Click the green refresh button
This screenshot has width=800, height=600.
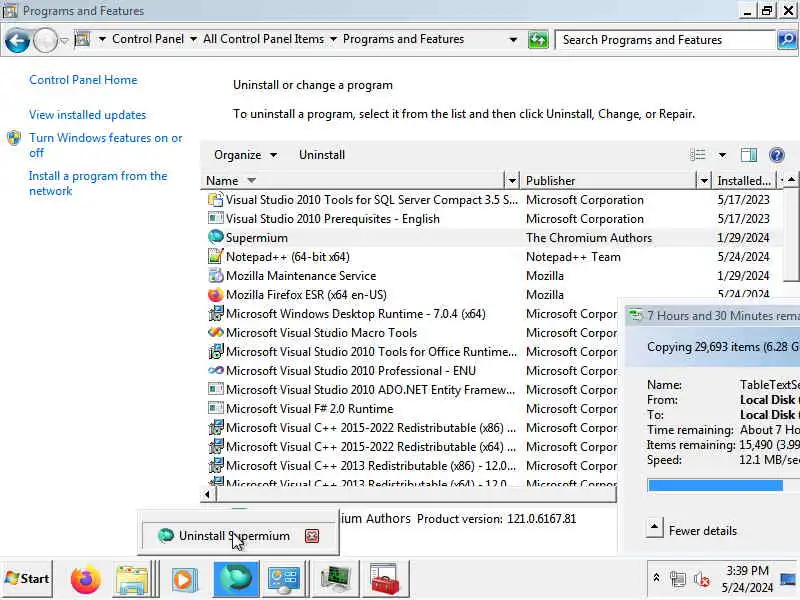pos(538,40)
